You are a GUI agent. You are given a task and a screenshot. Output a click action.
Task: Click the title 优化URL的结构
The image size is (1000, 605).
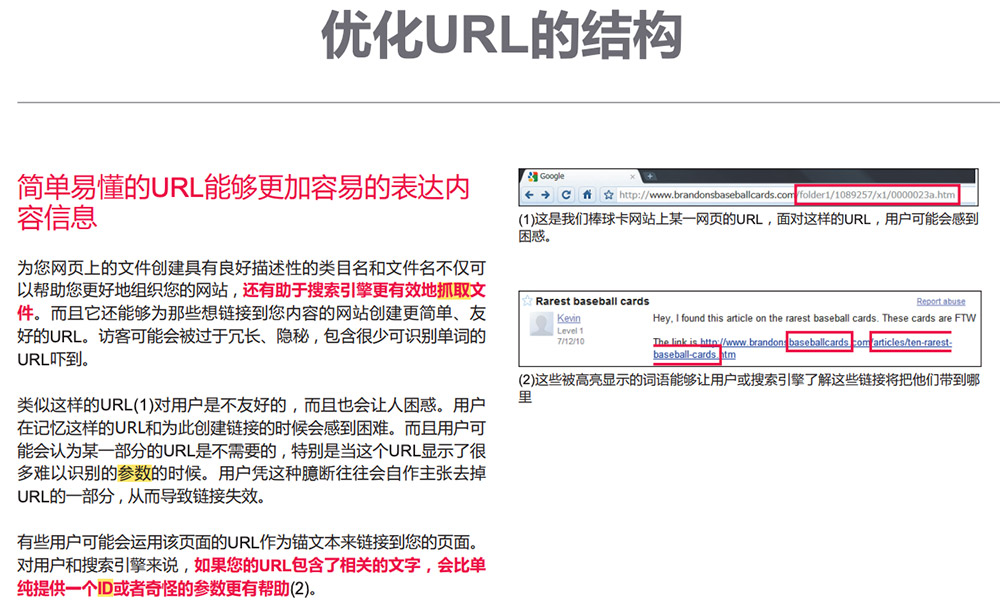(x=499, y=33)
